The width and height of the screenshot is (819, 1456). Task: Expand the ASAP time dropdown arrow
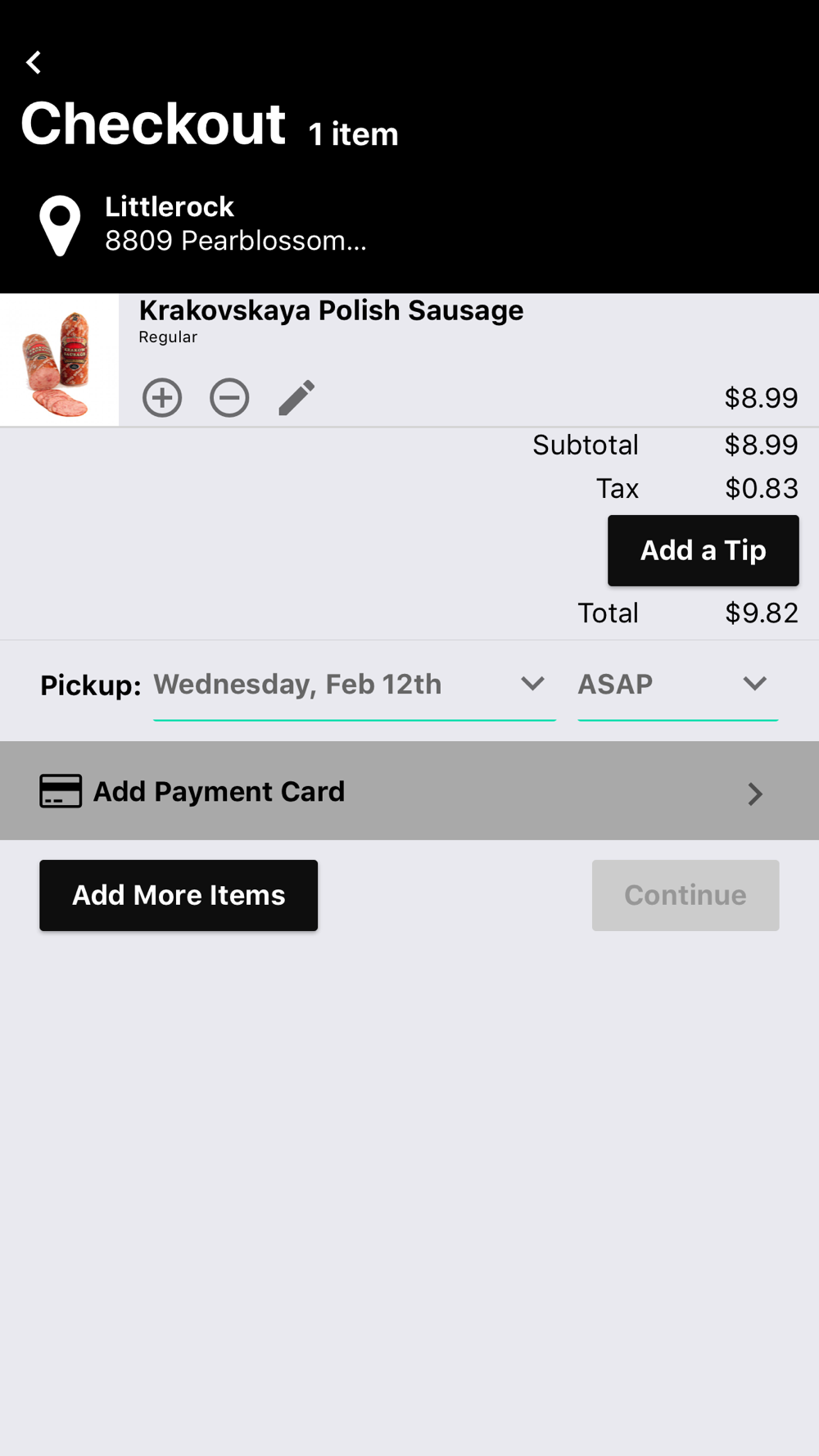755,684
